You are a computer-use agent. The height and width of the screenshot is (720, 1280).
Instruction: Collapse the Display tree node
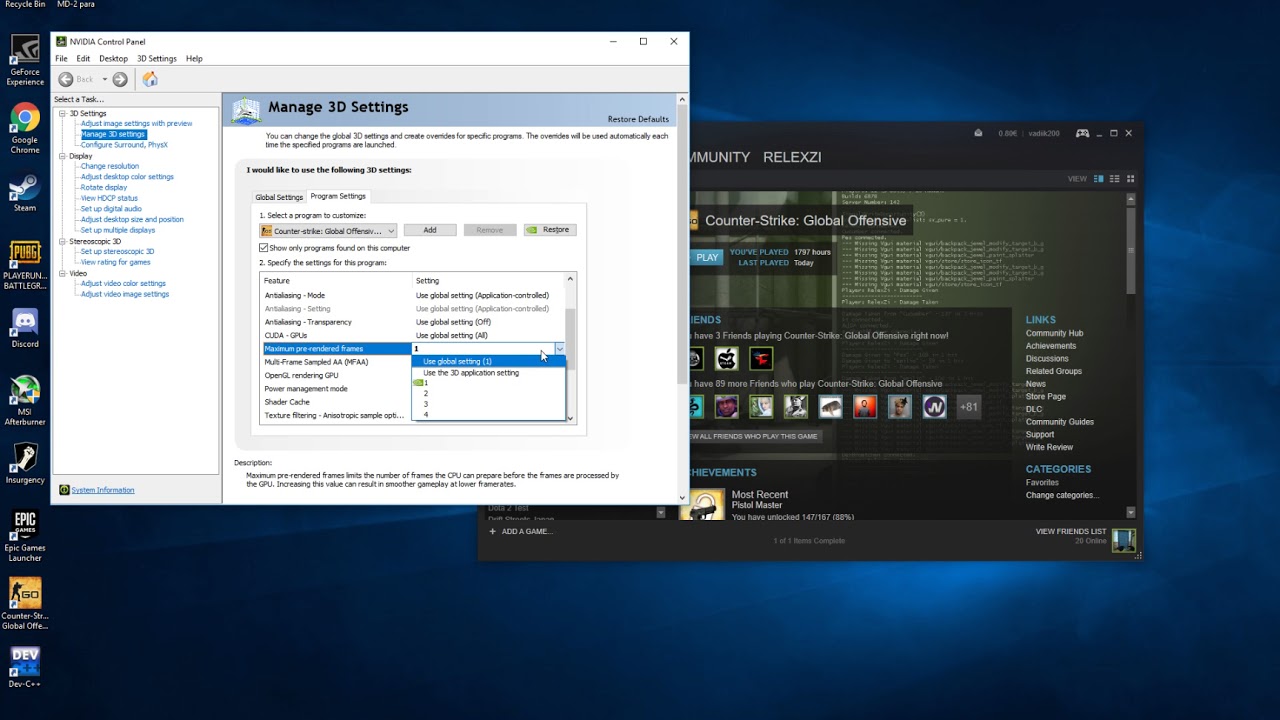pos(62,156)
